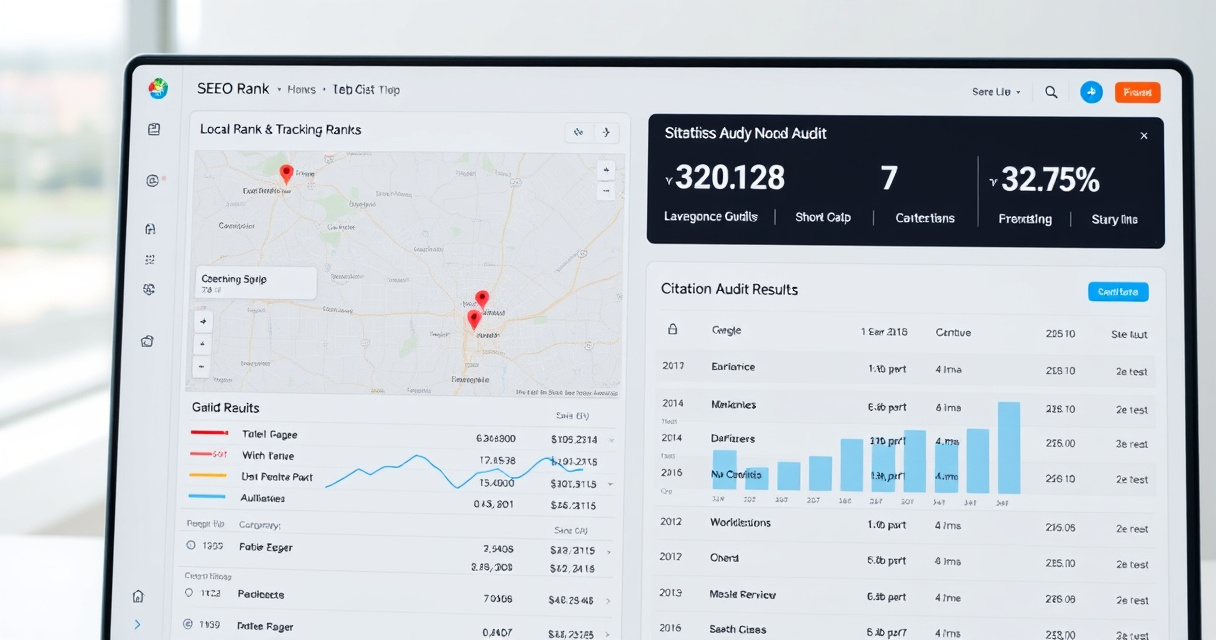Open the top clipboard icon in sidebar
The height and width of the screenshot is (640, 1216).
pos(153,129)
